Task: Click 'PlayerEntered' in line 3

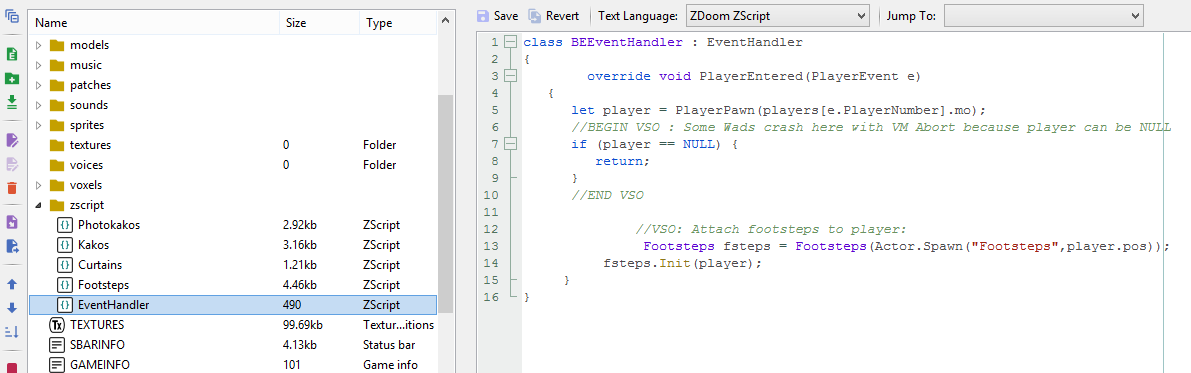Action: tap(750, 77)
